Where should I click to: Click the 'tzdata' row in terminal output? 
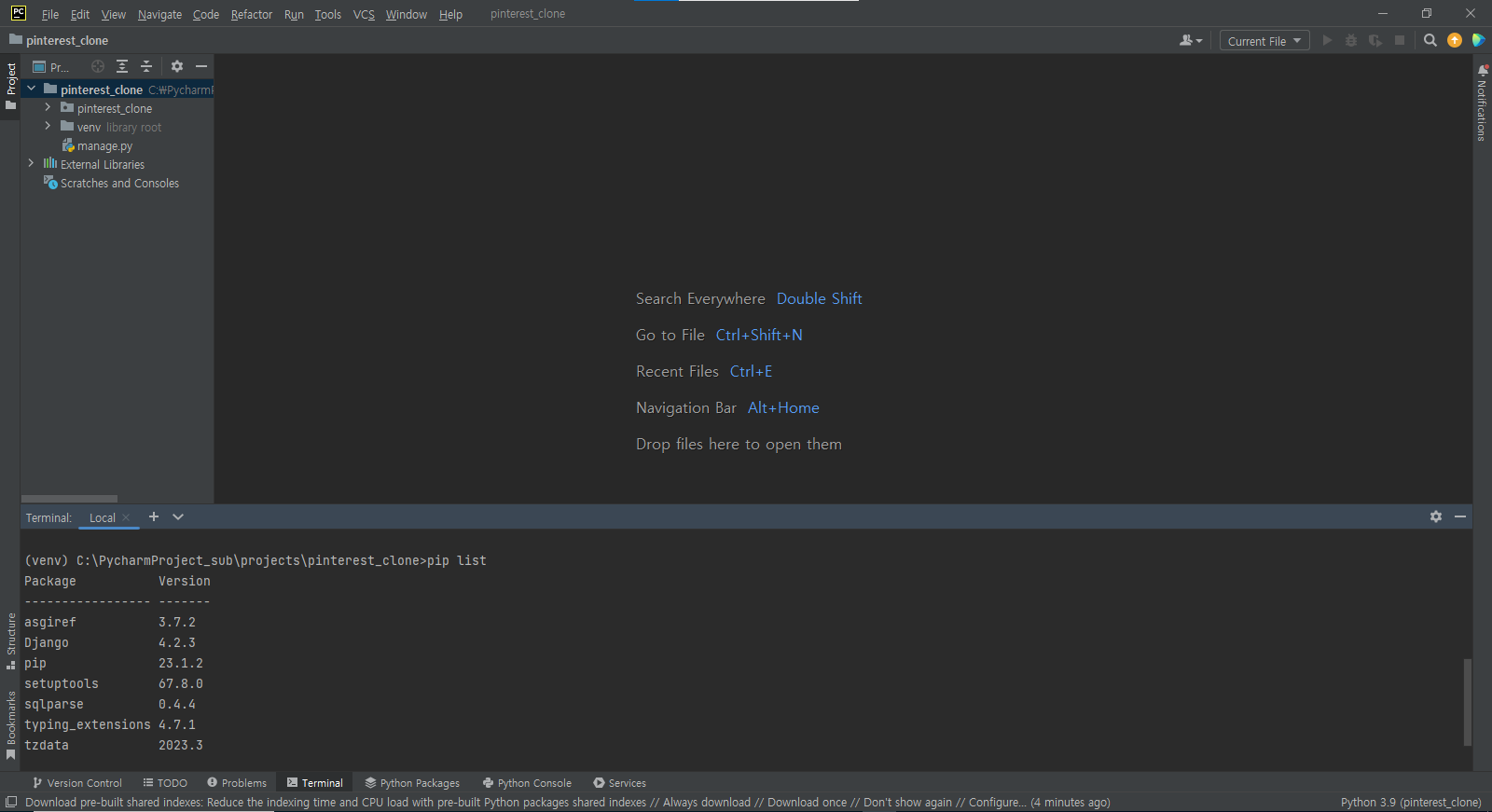click(x=114, y=745)
